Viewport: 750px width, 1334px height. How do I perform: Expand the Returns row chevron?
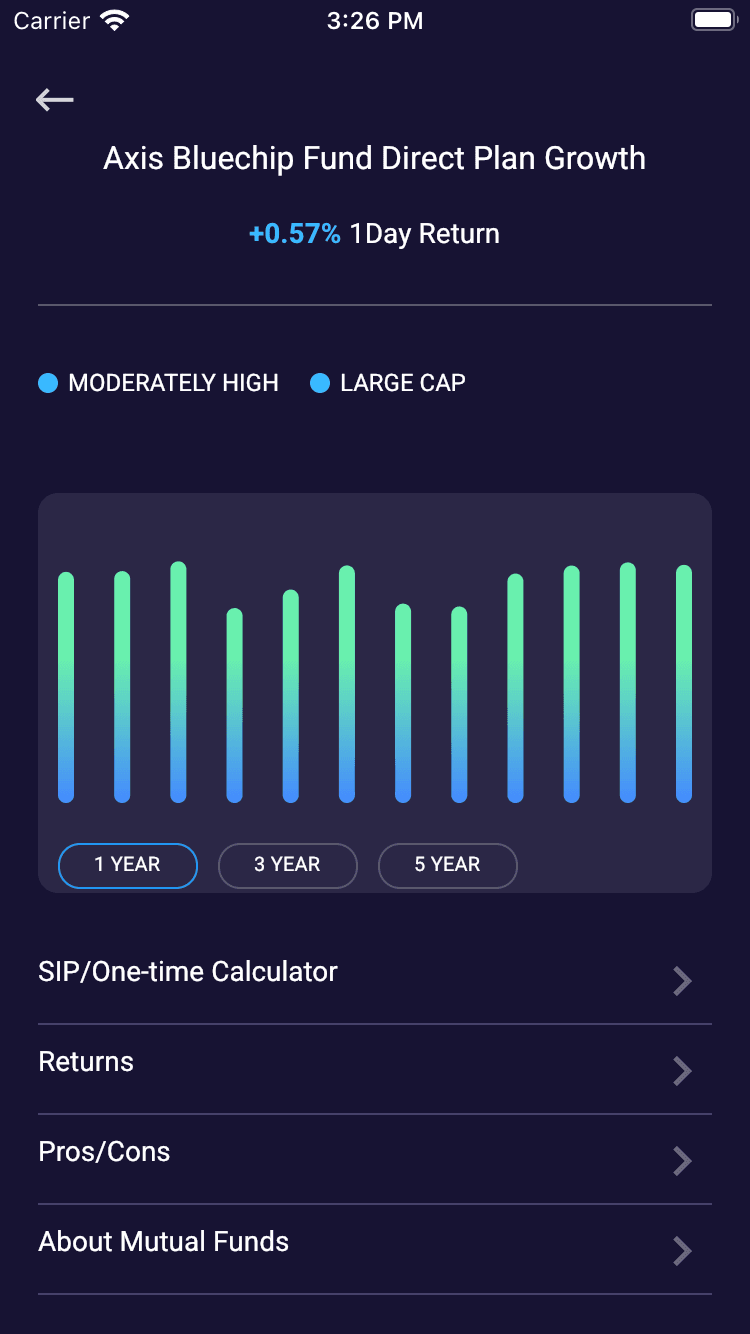click(683, 1071)
